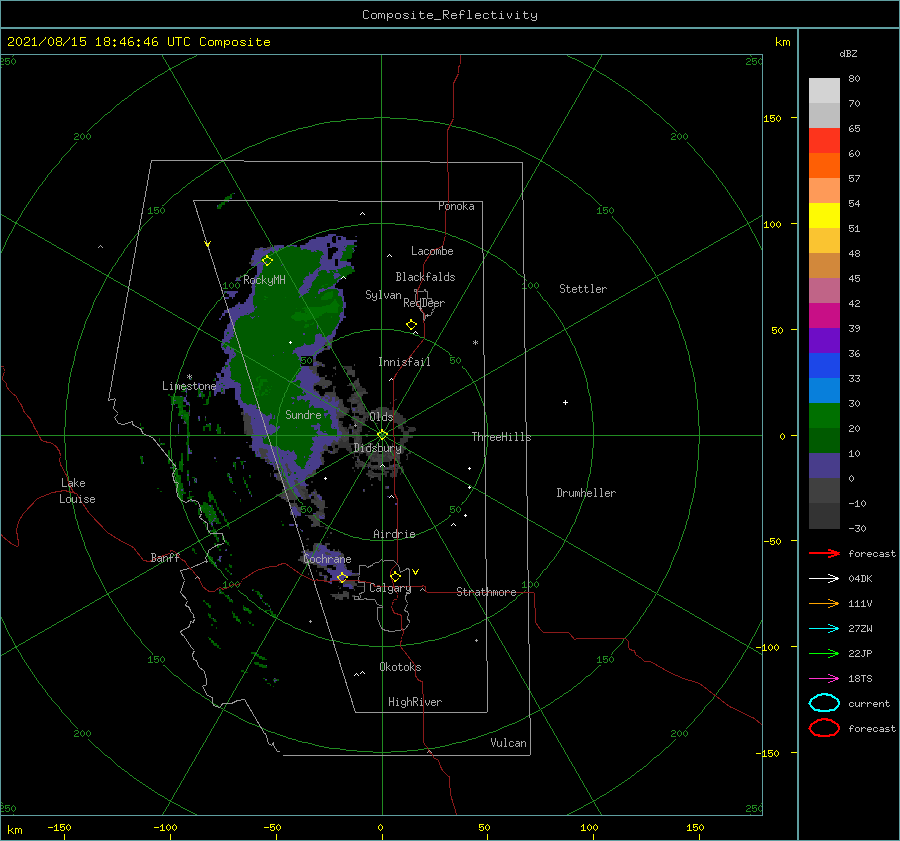This screenshot has width=900, height=841.
Task: Click the Blackfalds town label
Action: tap(425, 277)
